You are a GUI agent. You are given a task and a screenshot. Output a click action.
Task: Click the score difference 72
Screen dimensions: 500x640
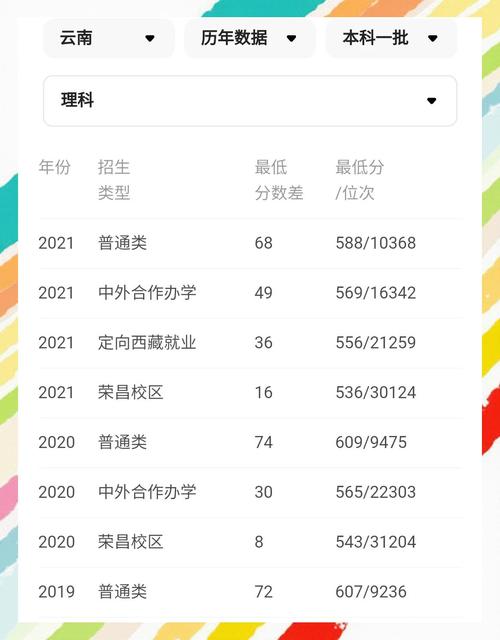pos(264,592)
